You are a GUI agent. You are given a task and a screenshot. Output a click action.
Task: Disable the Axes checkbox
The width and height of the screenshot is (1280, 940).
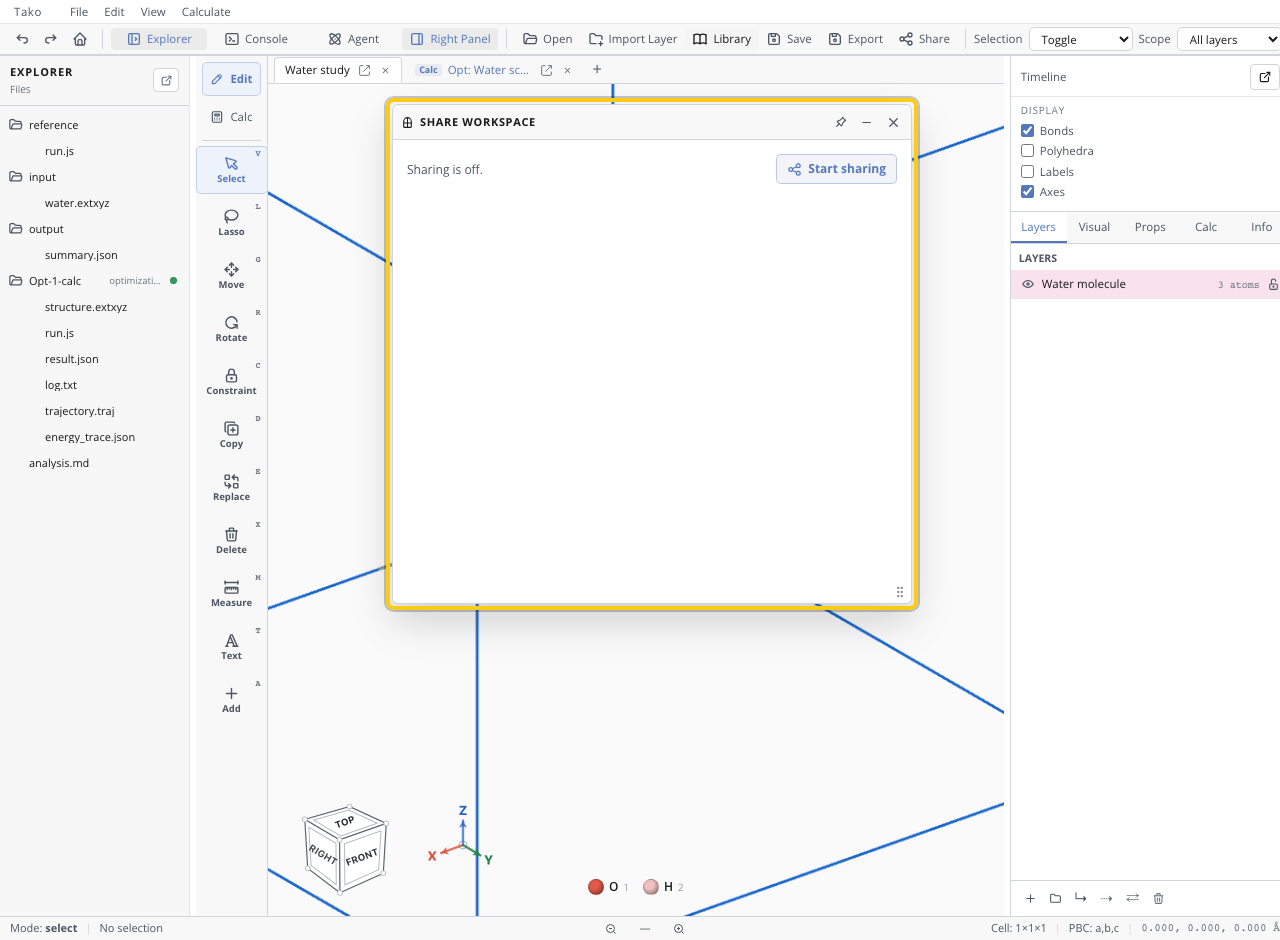pos(1027,192)
